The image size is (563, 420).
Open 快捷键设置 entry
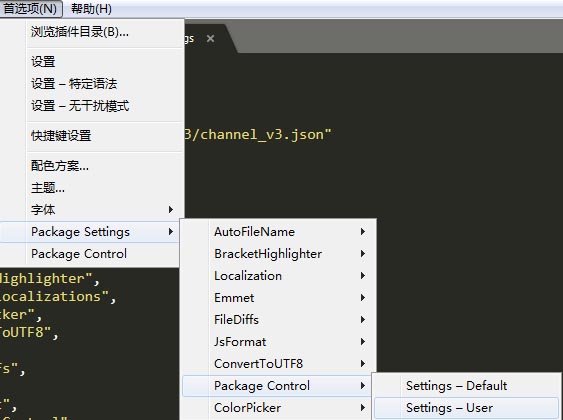[92, 136]
